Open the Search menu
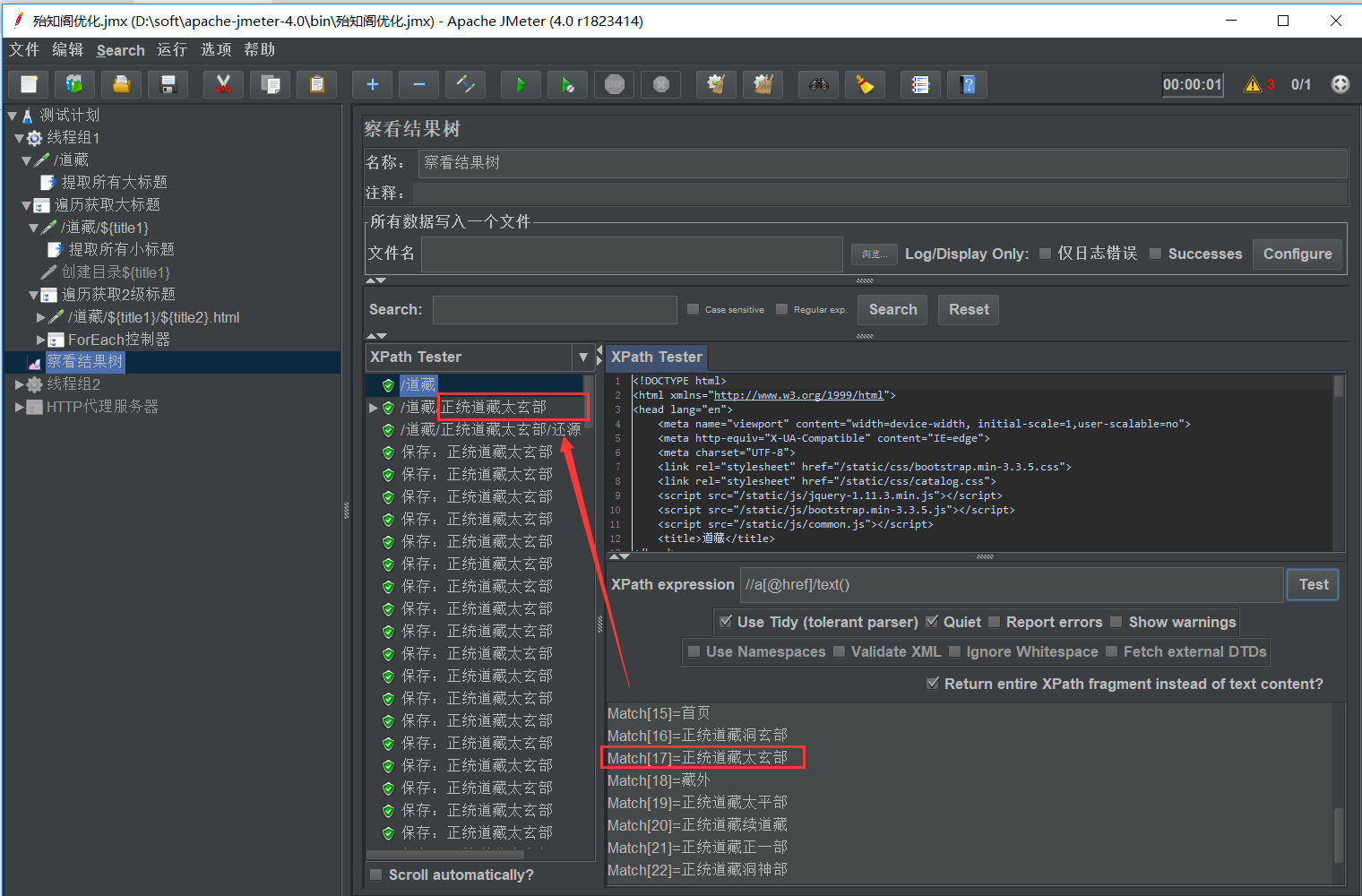The width and height of the screenshot is (1362, 896). [120, 50]
